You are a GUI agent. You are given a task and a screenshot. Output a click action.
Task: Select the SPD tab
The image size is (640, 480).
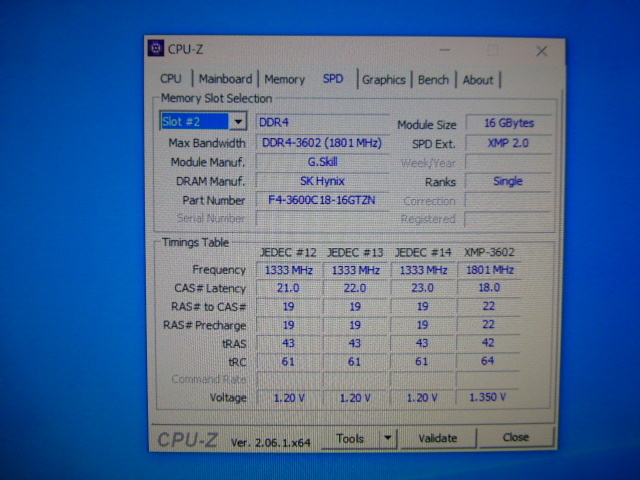[x=333, y=79]
